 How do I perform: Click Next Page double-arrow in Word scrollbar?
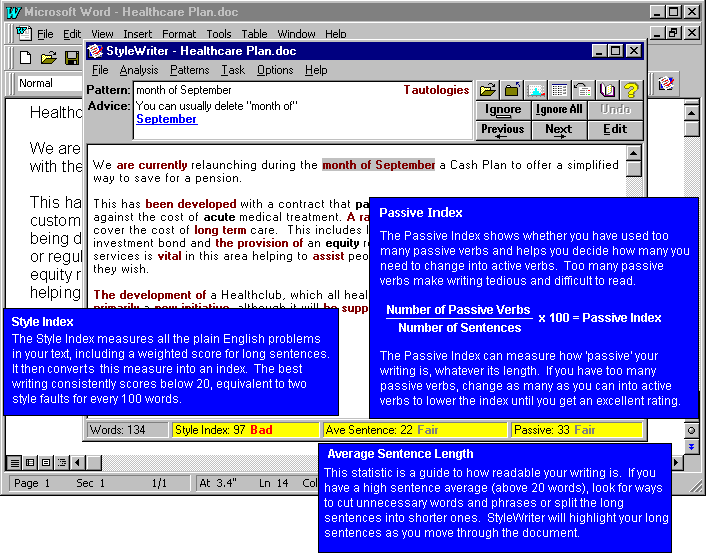tap(691, 447)
